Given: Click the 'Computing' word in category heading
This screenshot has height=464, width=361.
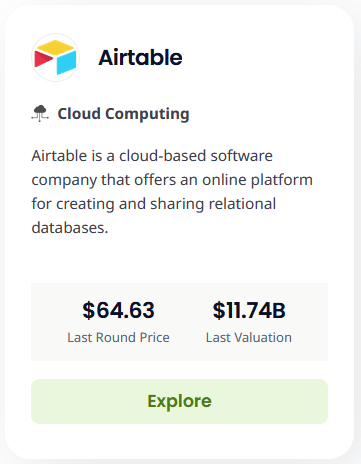Looking at the screenshot, I should tap(147, 114).
